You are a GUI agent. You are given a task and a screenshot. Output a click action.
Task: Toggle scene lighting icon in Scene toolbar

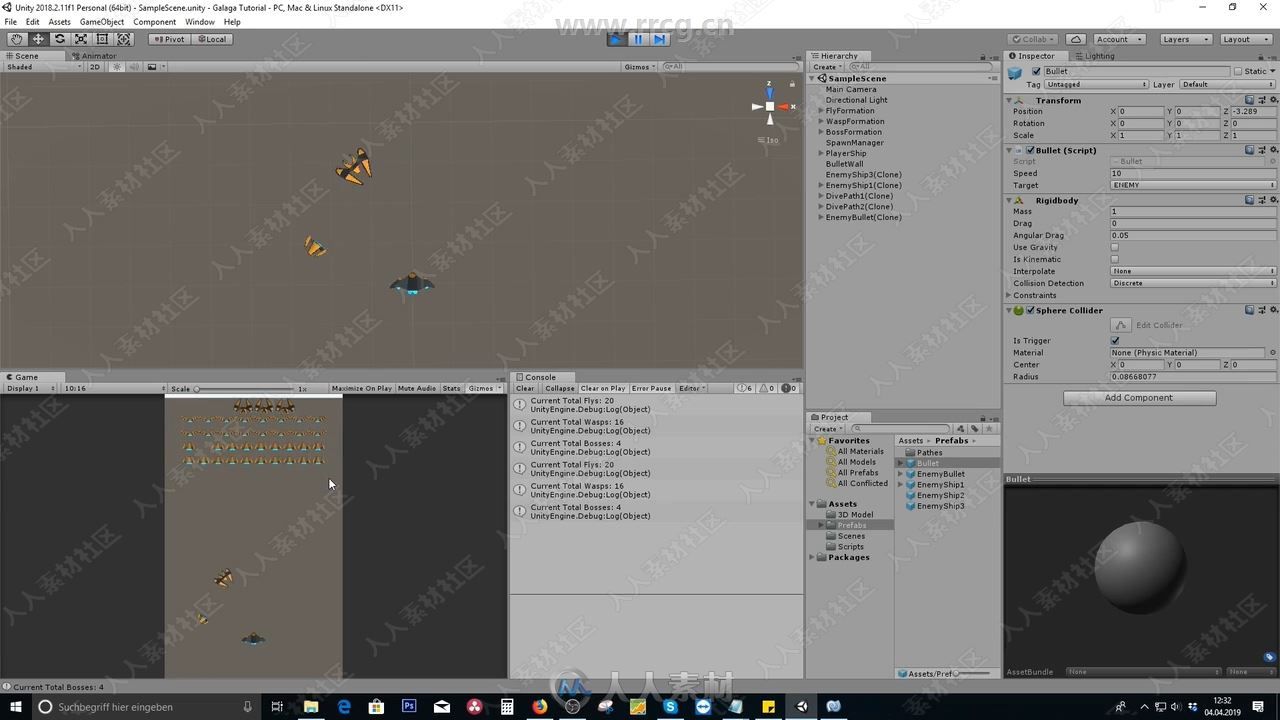[x=117, y=67]
